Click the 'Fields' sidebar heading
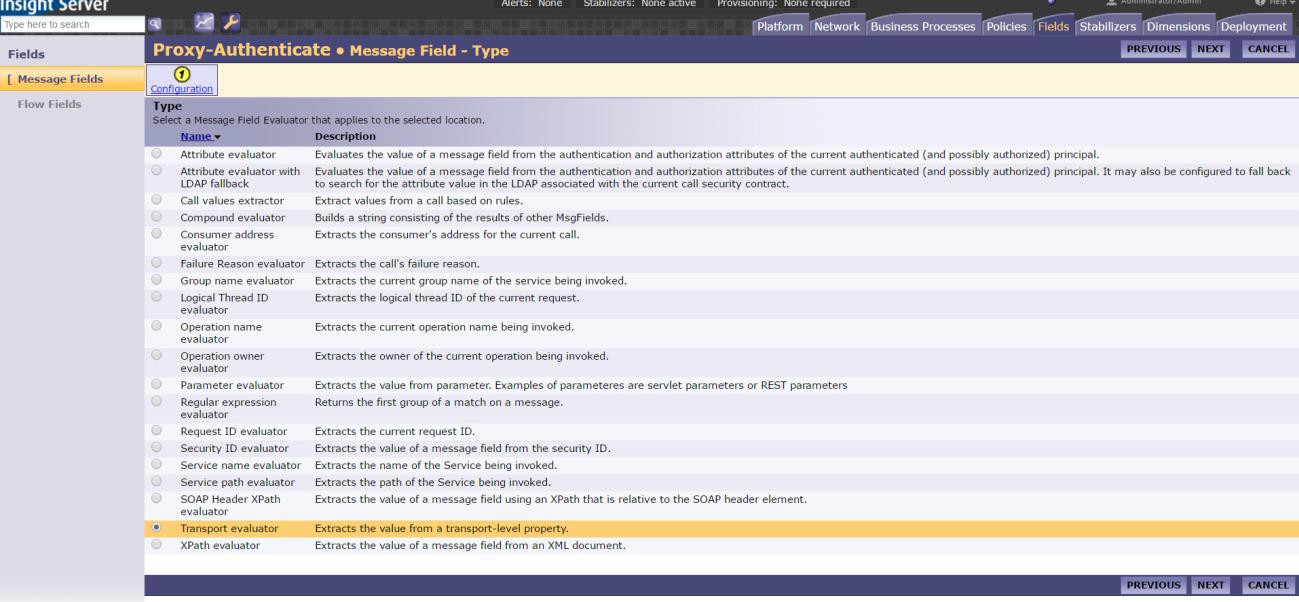 point(26,54)
